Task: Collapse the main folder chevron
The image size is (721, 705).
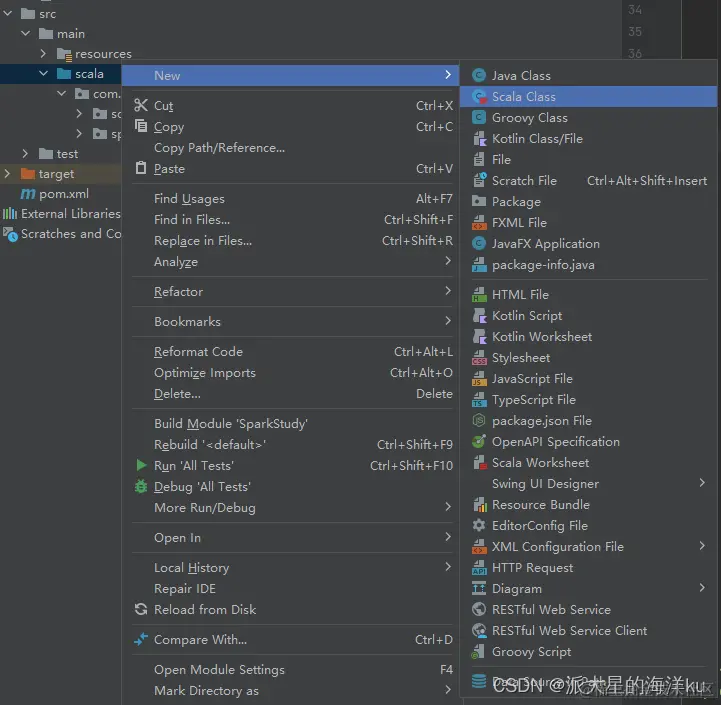Action: point(26,34)
